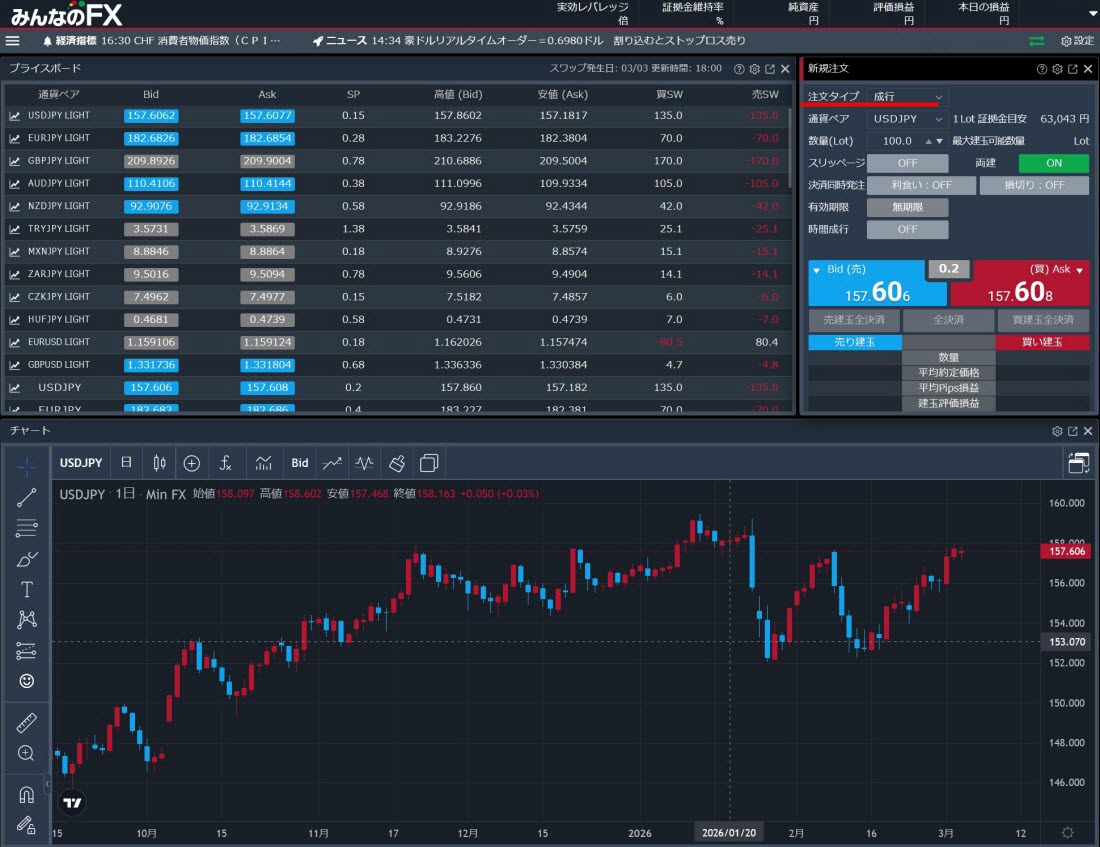Toggle the 時間成行 OFF switch

coord(907,229)
